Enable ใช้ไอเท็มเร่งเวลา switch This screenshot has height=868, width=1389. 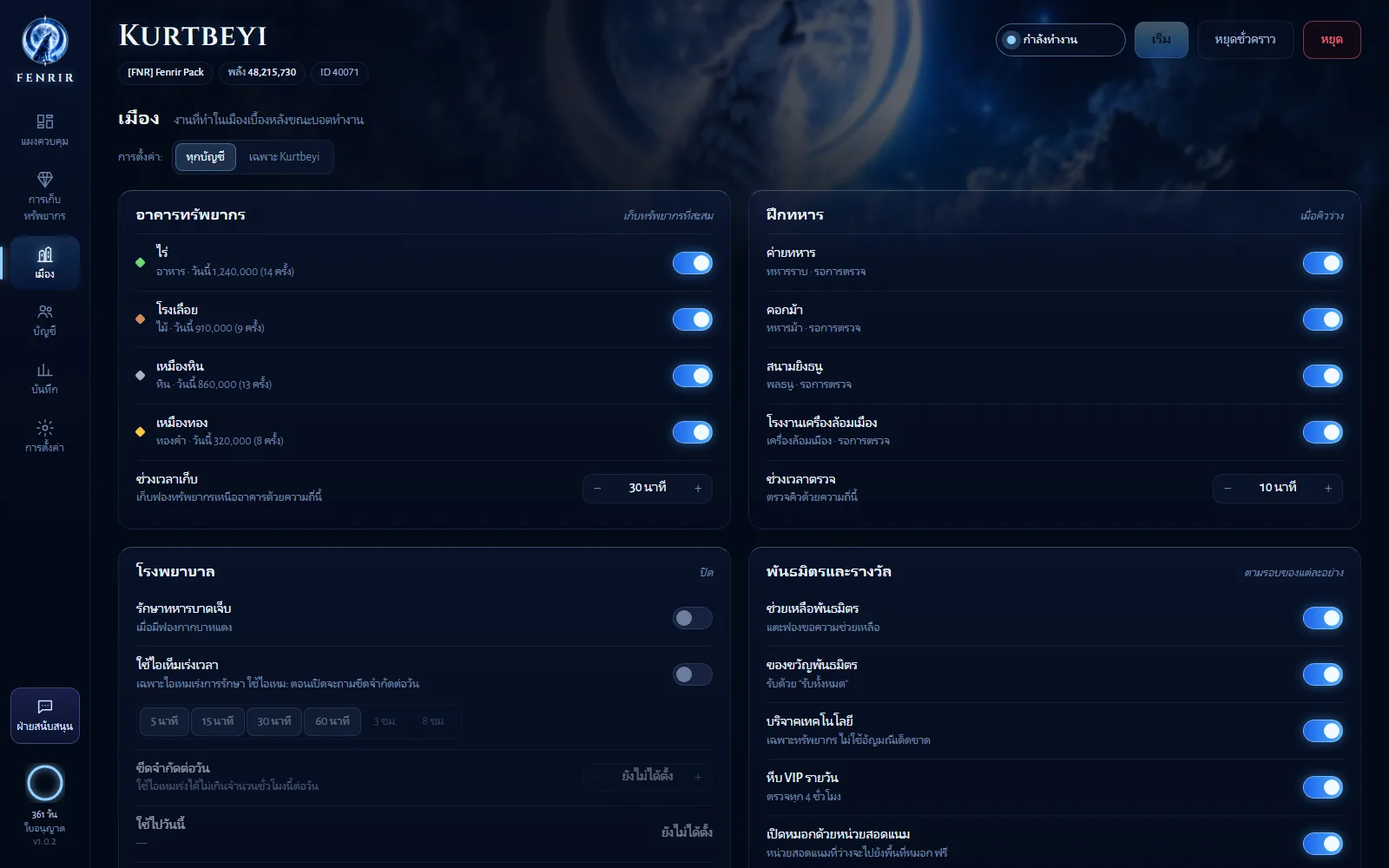693,674
